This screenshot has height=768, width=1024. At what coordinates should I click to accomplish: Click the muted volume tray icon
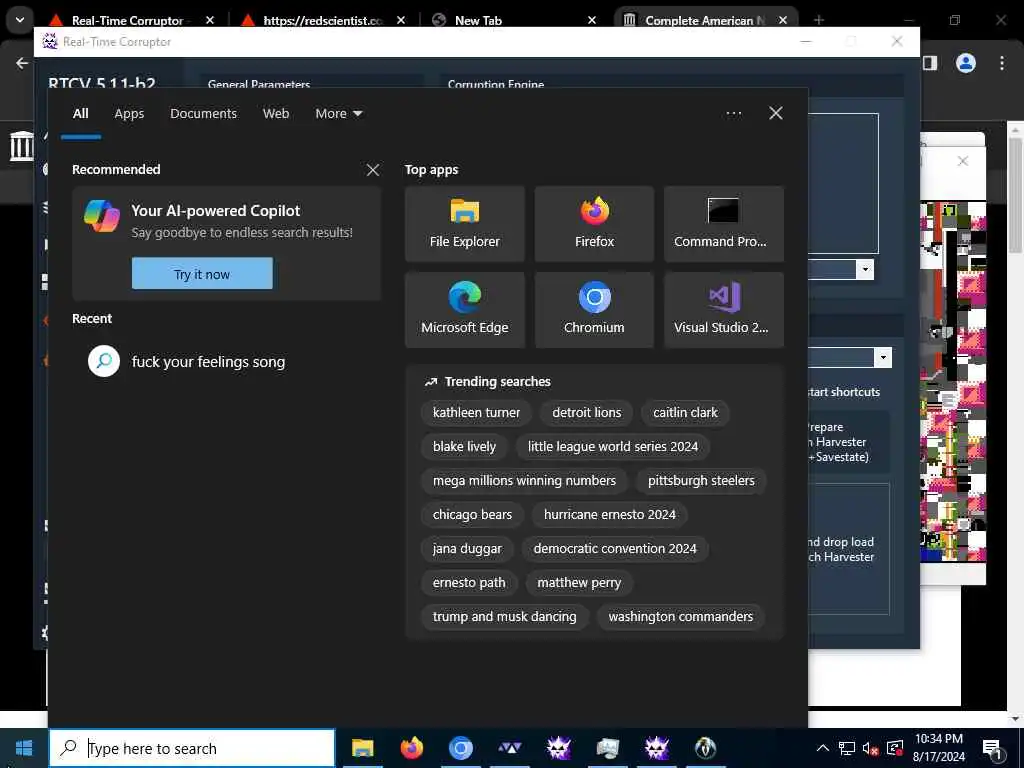pyautogui.click(x=870, y=748)
